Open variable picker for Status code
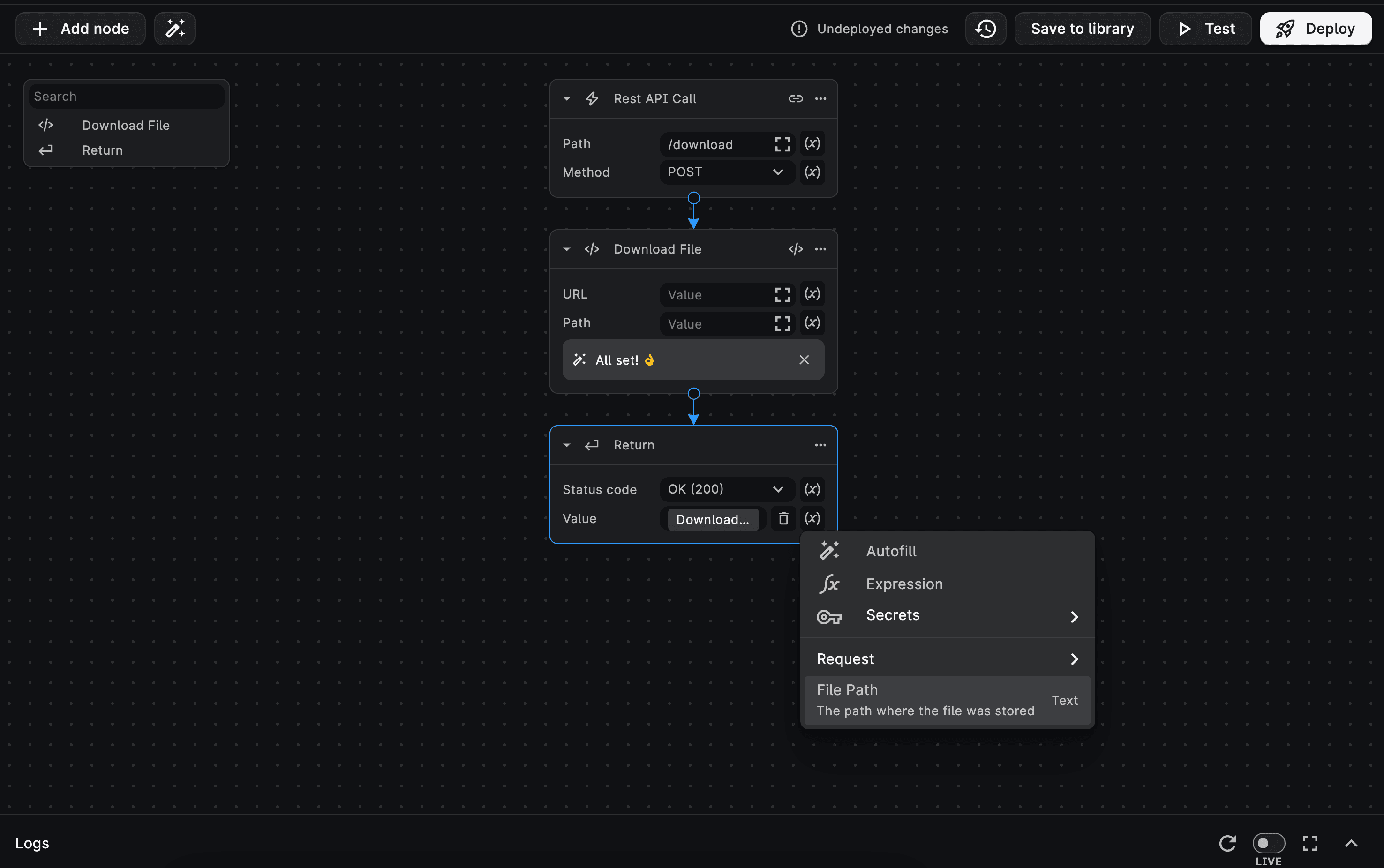The height and width of the screenshot is (868, 1384). tap(812, 490)
